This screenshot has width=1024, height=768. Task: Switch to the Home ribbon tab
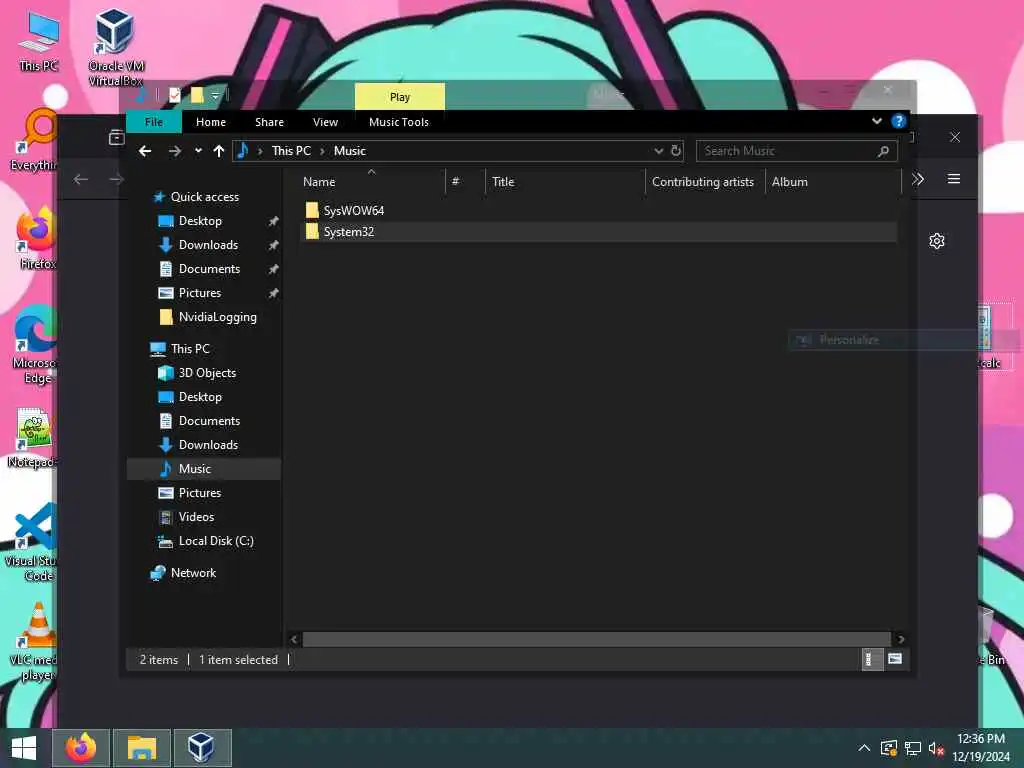tap(211, 122)
